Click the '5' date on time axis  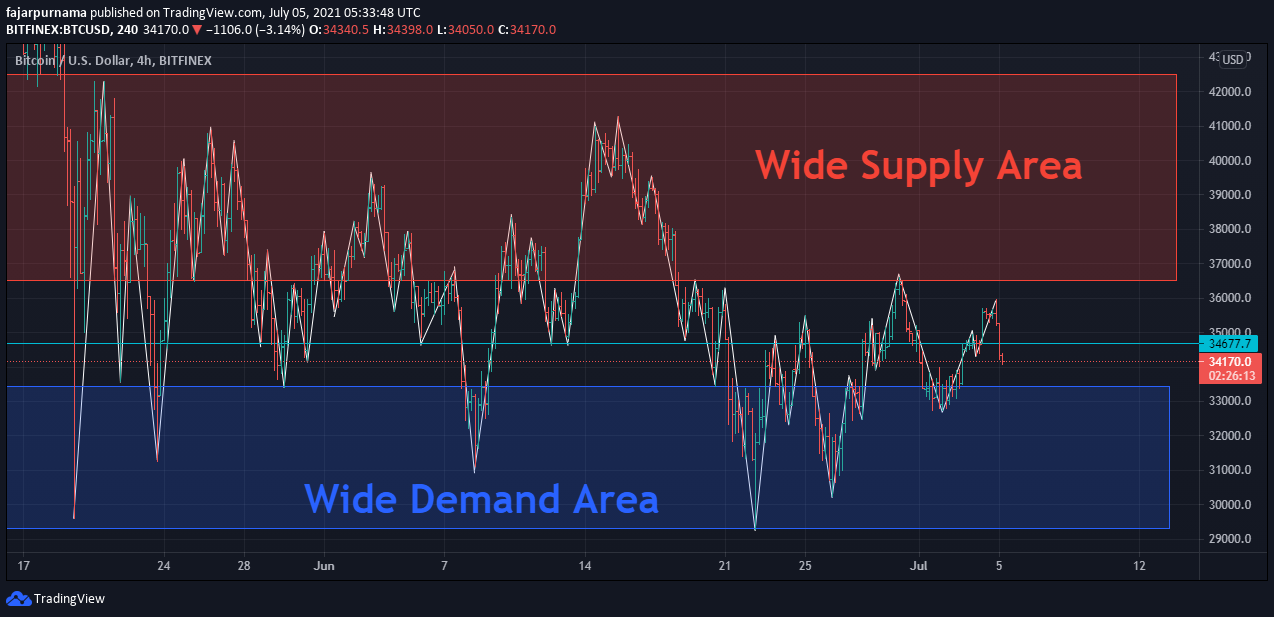pos(999,566)
